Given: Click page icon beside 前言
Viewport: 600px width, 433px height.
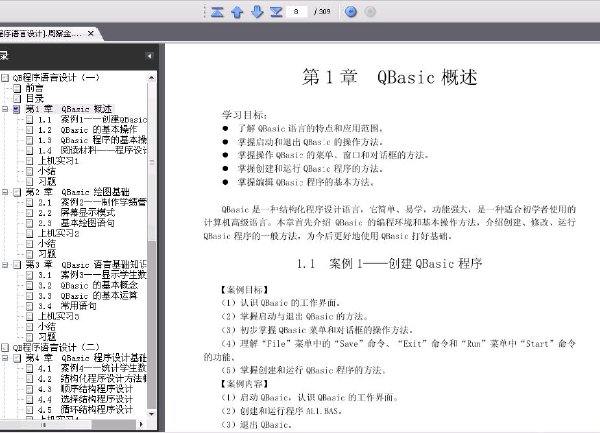Looking at the screenshot, I should click(17, 88).
